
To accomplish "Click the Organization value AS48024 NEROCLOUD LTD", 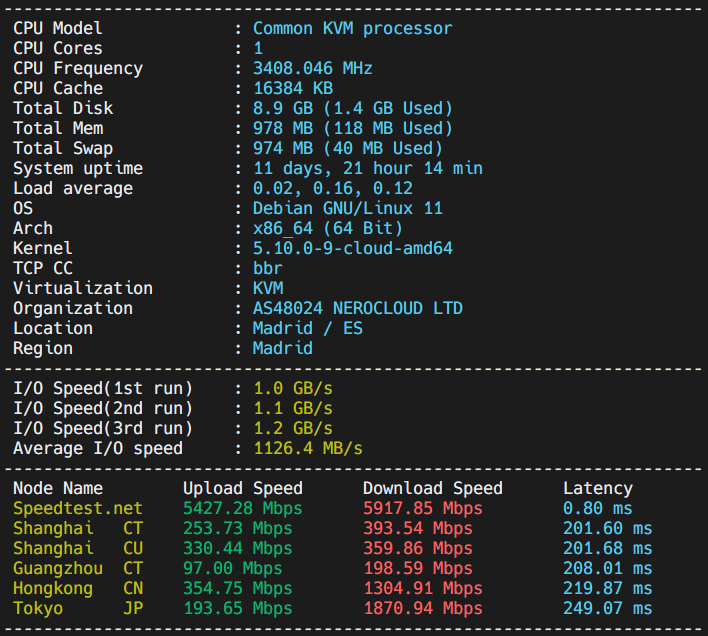I will 357,308.
